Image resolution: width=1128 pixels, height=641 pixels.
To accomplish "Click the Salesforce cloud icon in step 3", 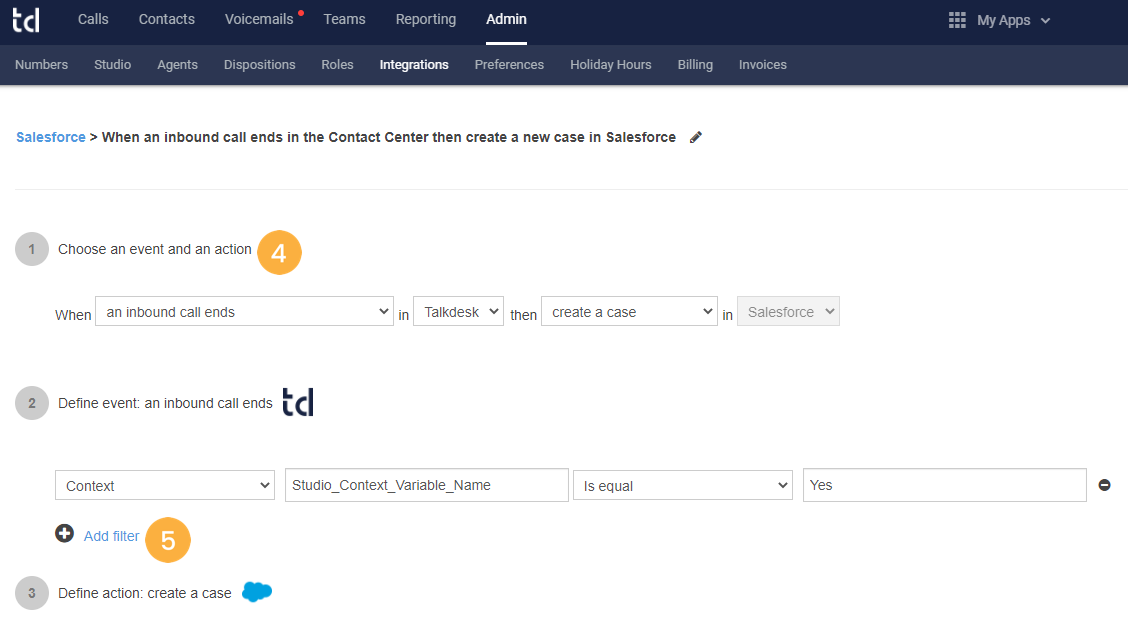I will (x=257, y=592).
